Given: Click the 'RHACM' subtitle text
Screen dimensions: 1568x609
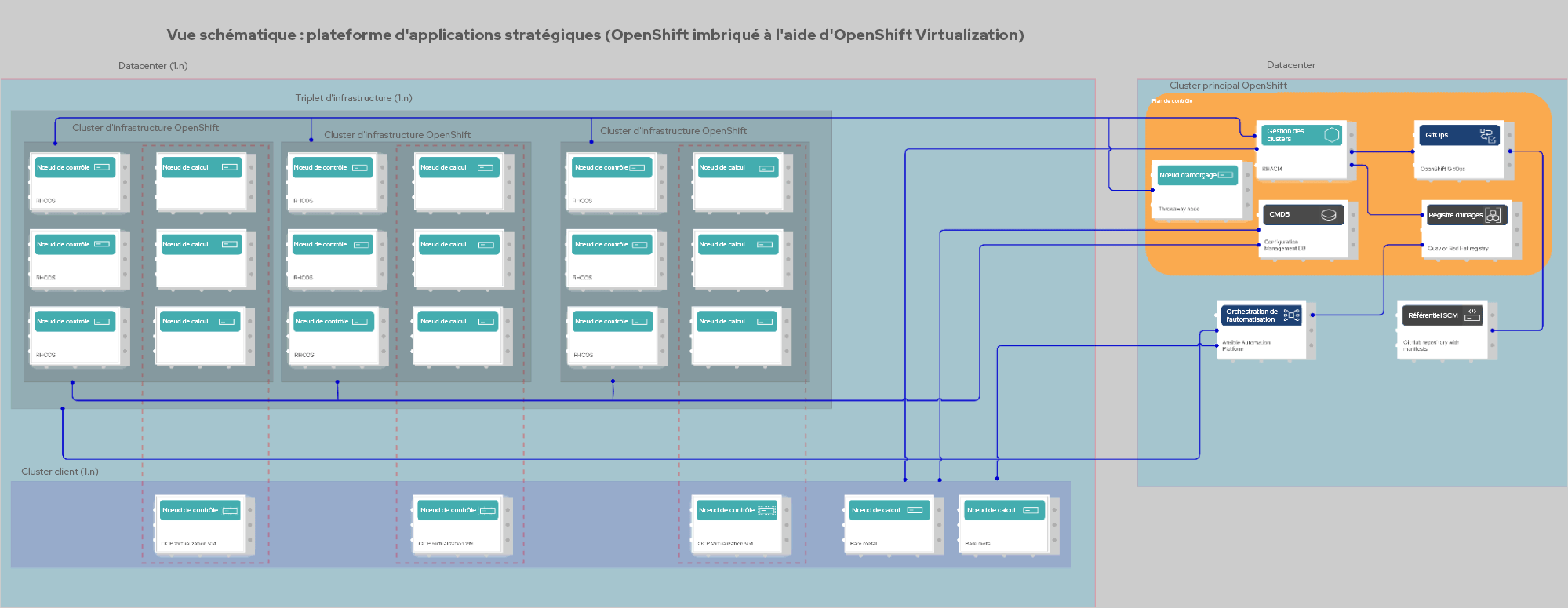Looking at the screenshot, I should click(1271, 169).
